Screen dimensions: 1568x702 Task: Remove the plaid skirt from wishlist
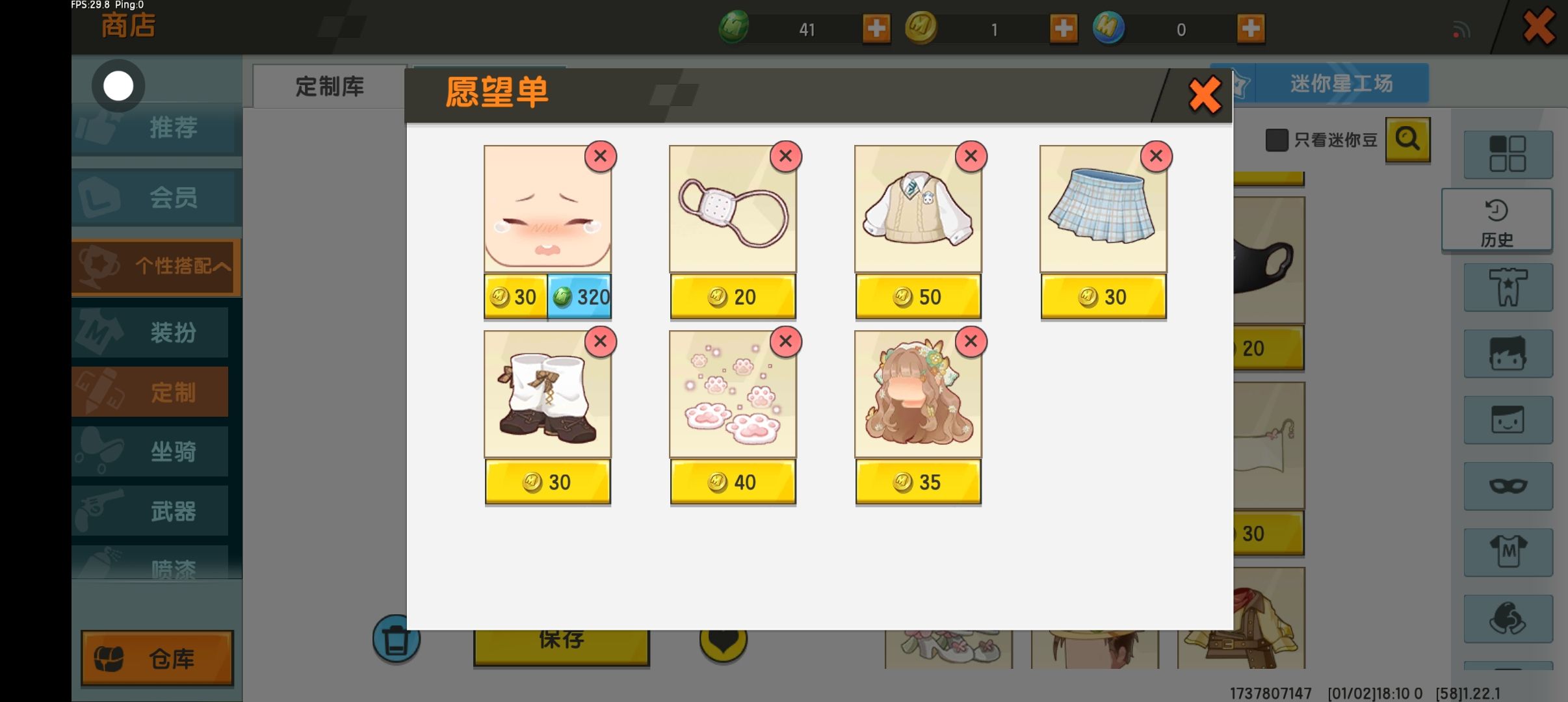(1156, 157)
